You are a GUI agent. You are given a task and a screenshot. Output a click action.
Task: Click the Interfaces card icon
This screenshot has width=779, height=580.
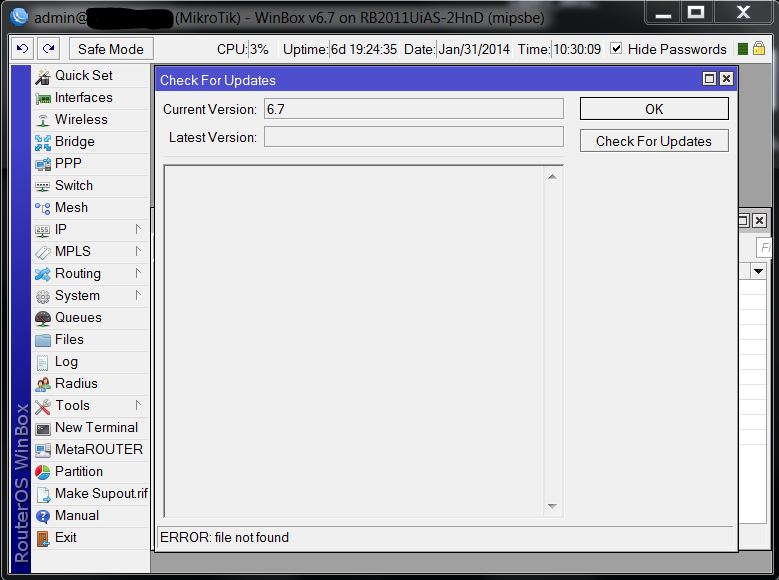pyautogui.click(x=43, y=98)
